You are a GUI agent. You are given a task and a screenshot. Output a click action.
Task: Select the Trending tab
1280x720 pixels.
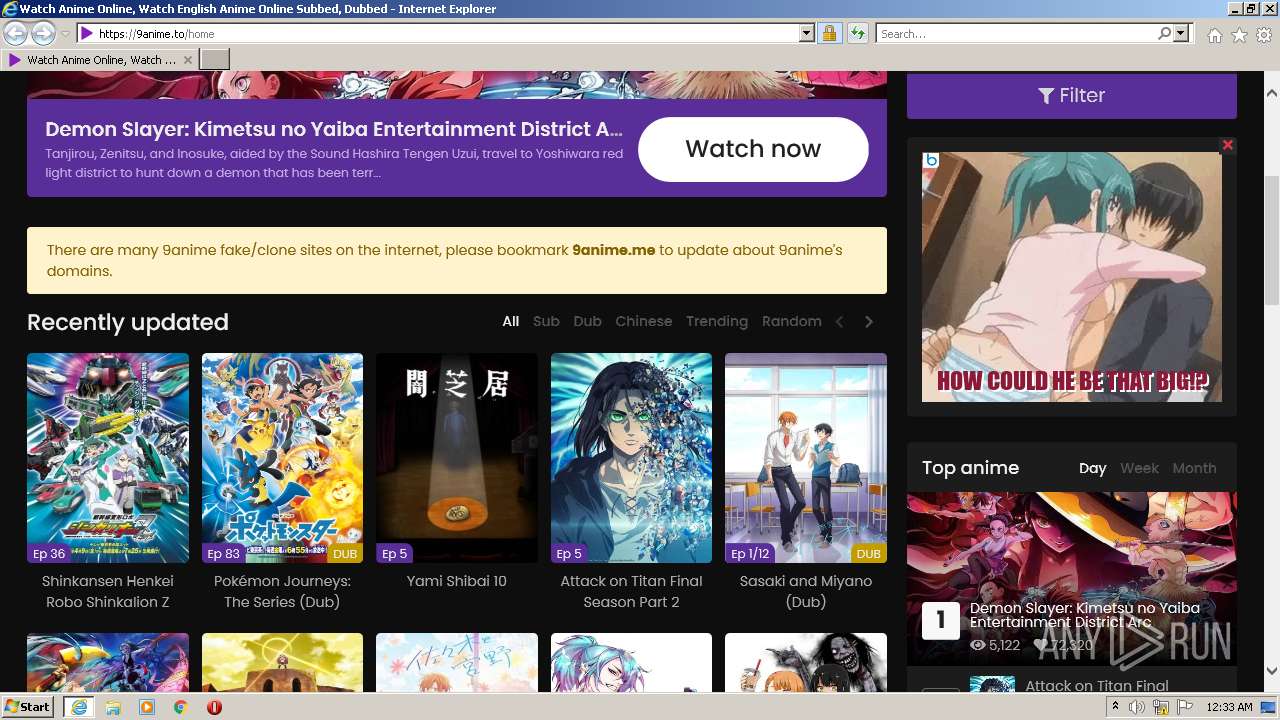(717, 321)
